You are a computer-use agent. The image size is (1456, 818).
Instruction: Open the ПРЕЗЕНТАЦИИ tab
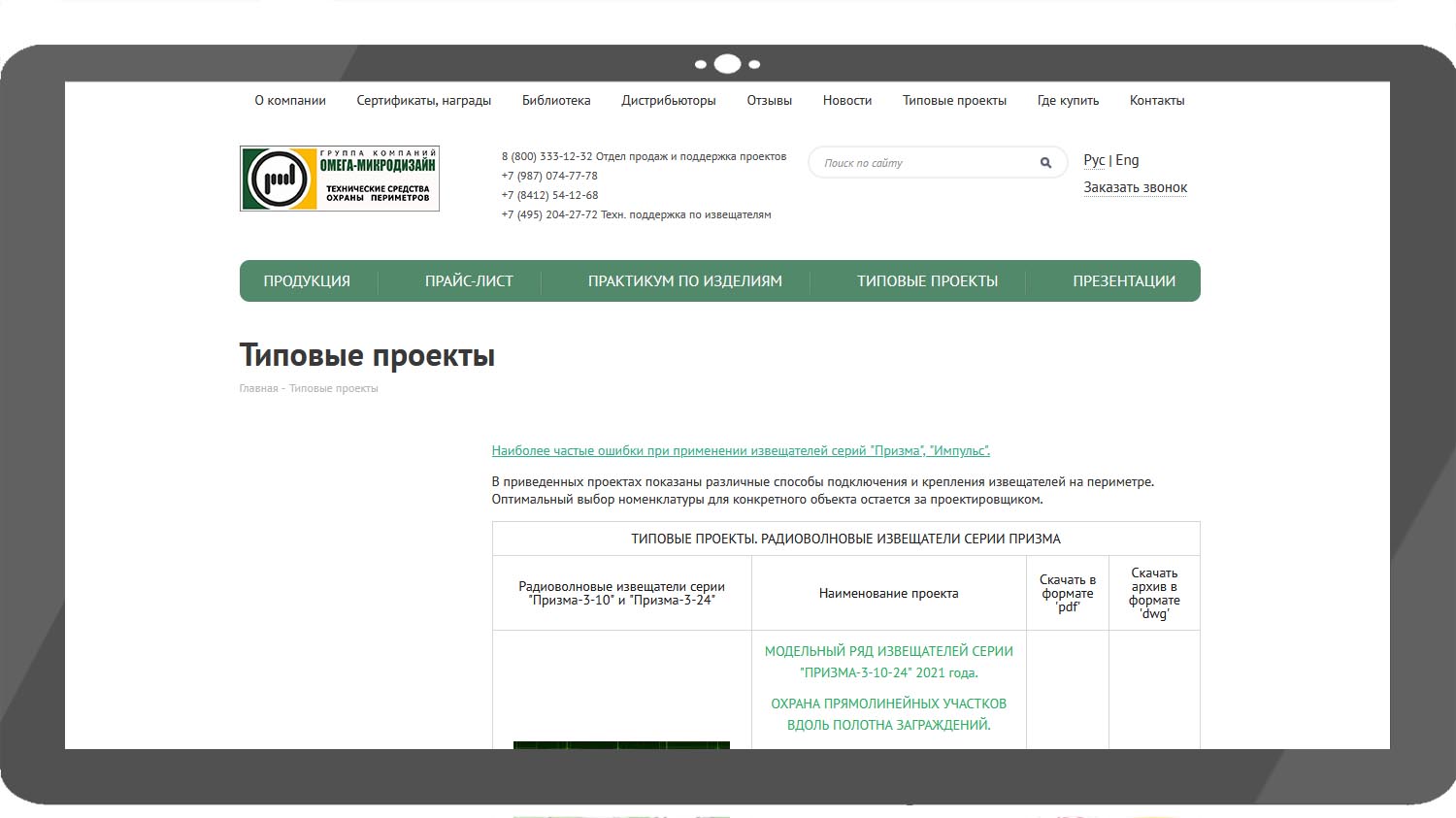[1124, 281]
